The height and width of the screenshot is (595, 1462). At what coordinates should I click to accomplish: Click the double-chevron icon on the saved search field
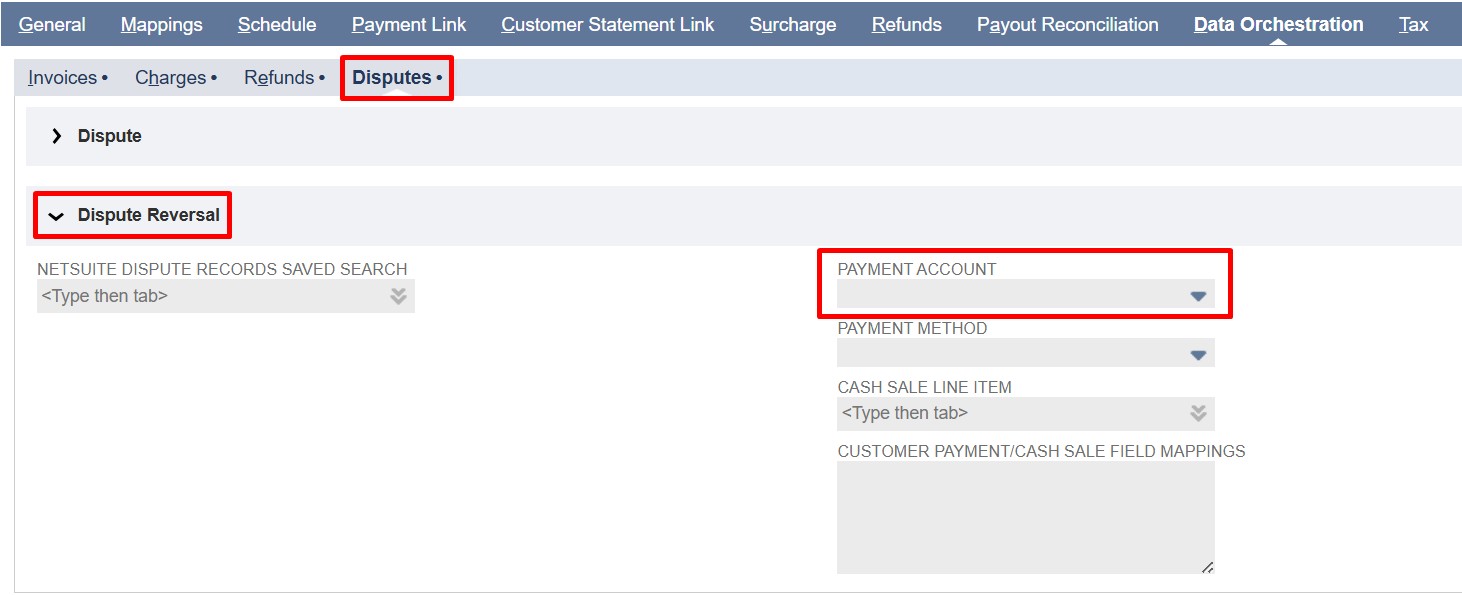coord(398,295)
